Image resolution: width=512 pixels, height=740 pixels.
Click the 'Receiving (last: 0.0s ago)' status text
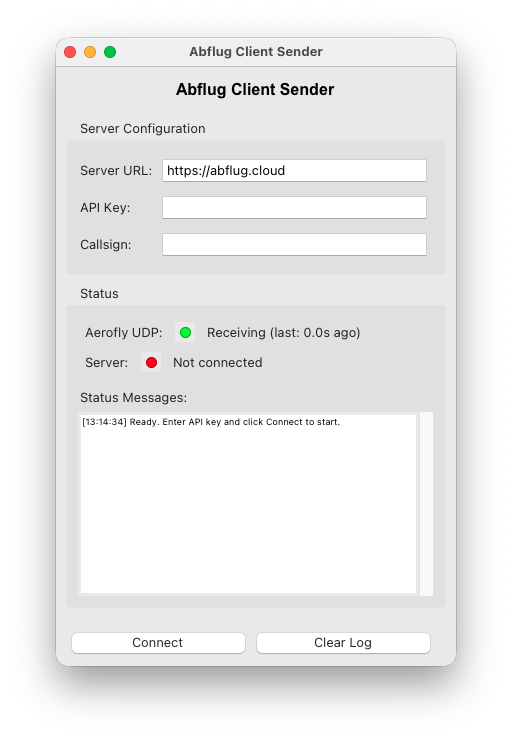(283, 333)
